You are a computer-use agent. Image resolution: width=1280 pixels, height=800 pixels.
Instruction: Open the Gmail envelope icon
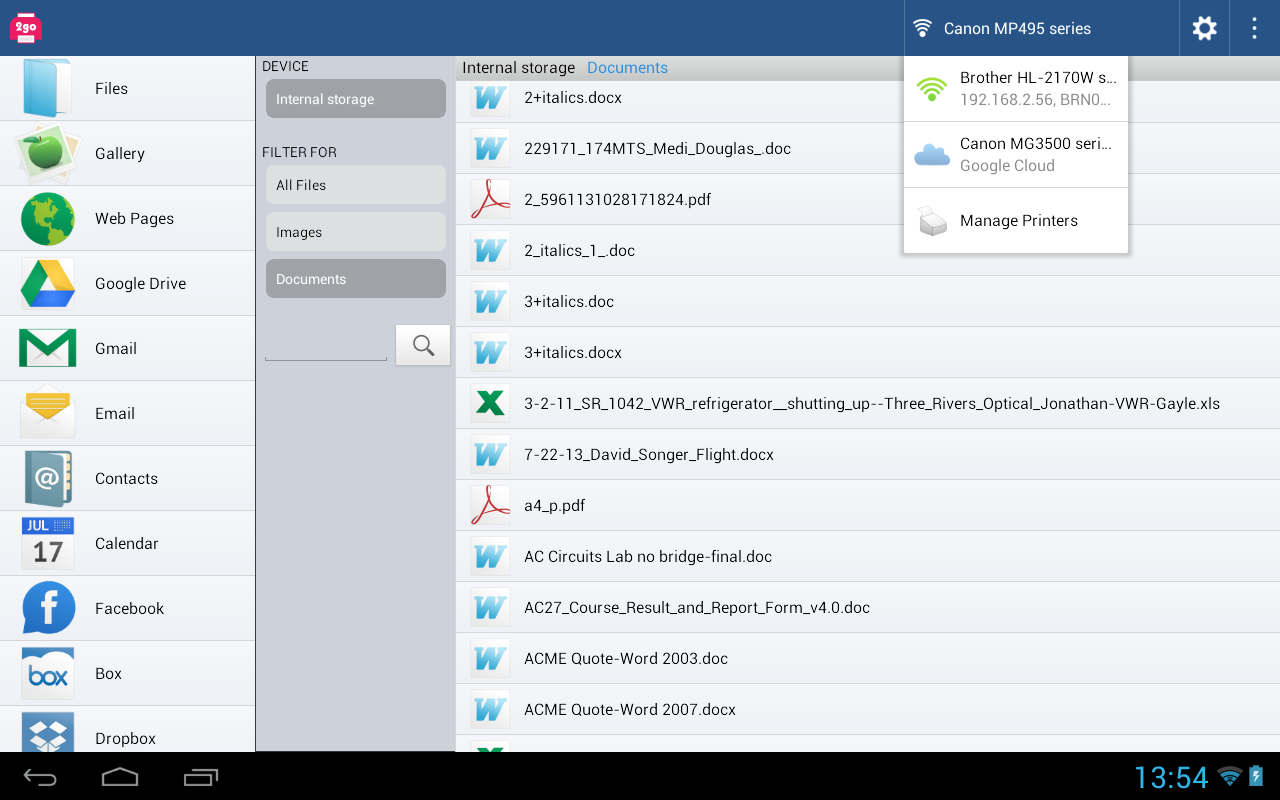pos(47,348)
